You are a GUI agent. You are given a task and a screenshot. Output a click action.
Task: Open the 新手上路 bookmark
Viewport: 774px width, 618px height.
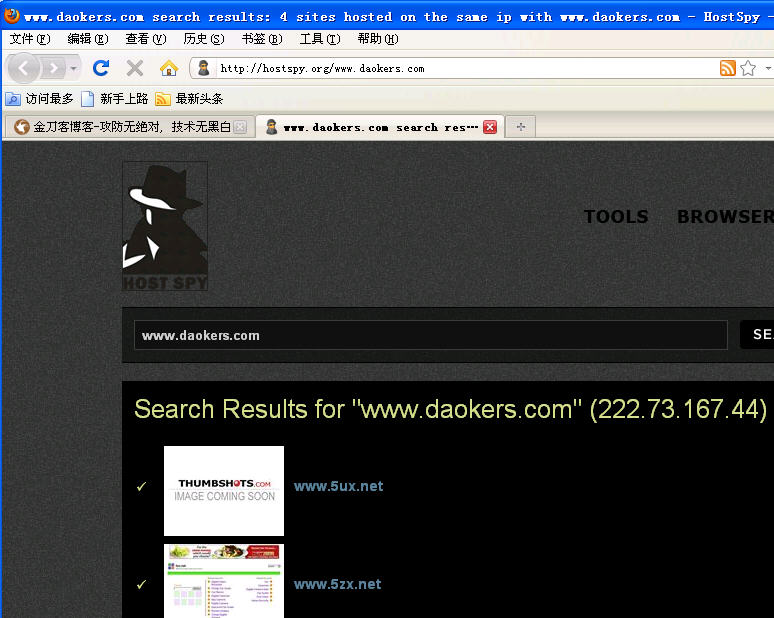[115, 99]
